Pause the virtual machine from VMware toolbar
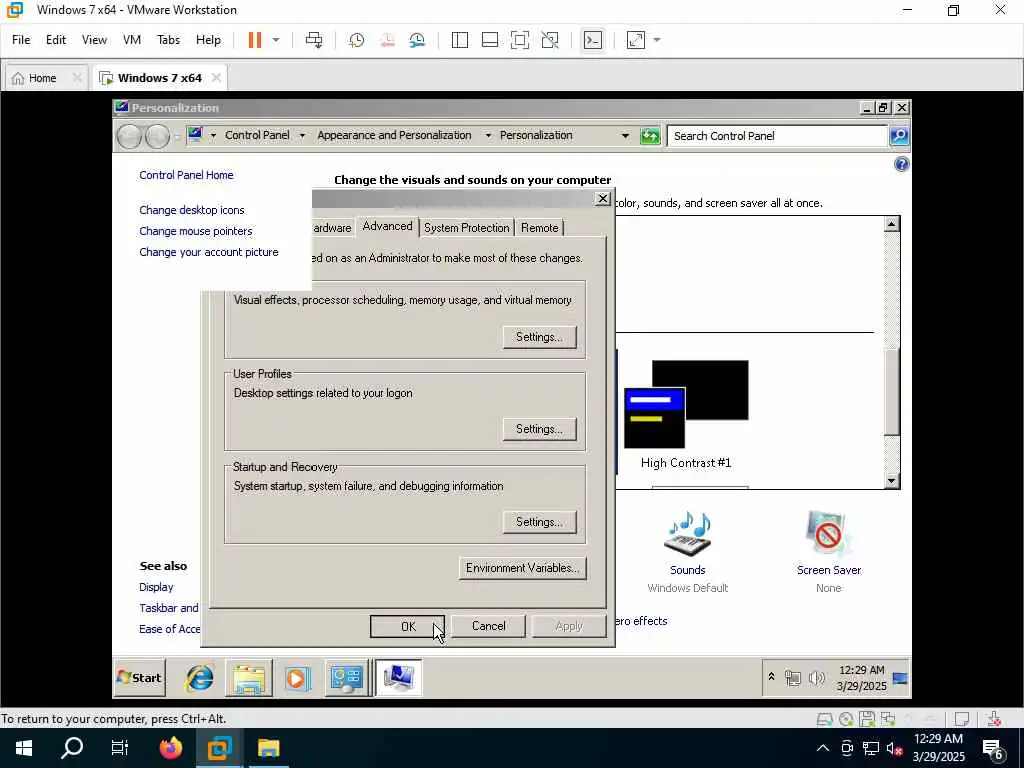The image size is (1024, 768). 255,40
